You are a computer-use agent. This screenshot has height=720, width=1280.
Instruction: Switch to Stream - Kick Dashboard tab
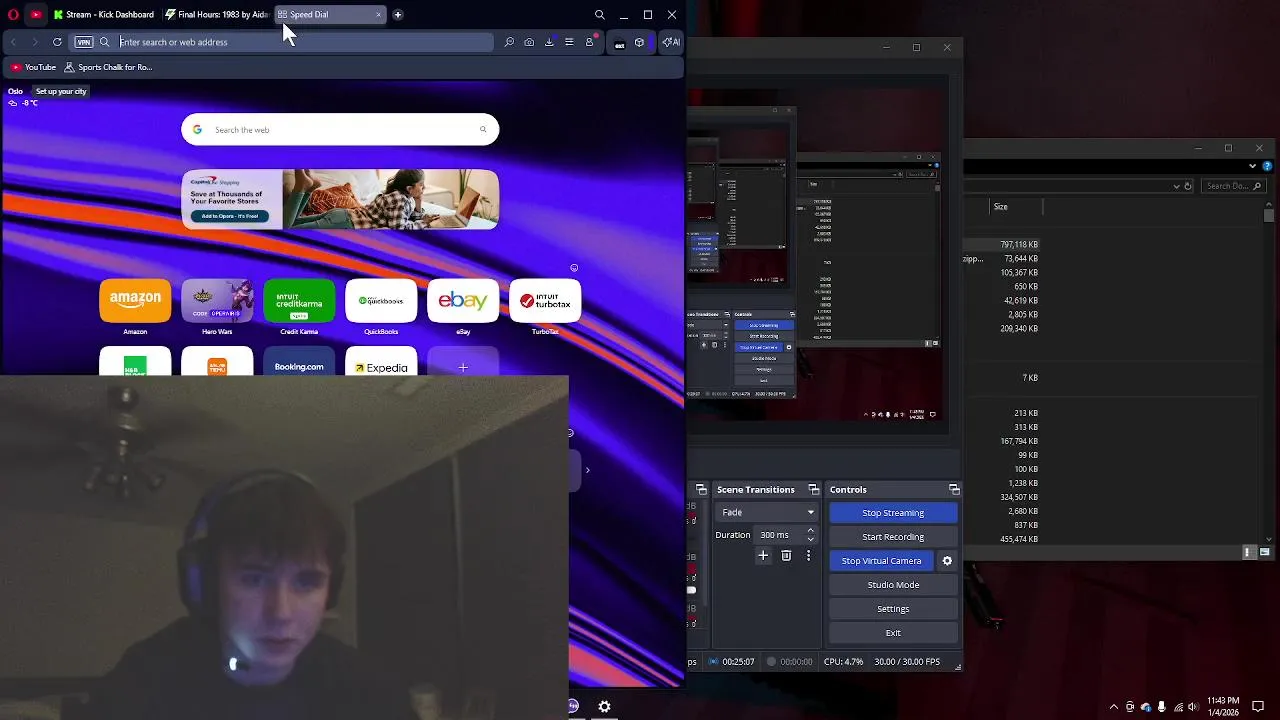point(104,15)
